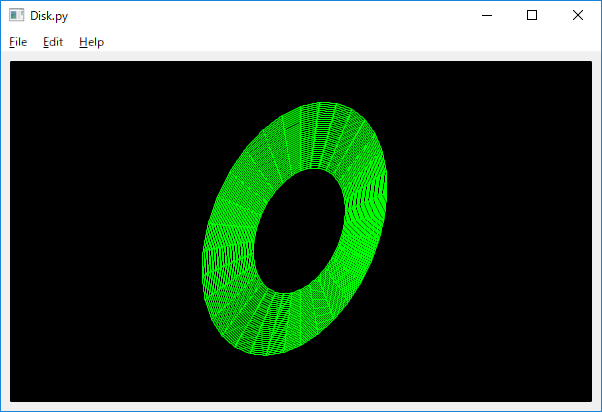Click the Disk.py window icon
Viewport: 602px width, 412px height.
click(17, 15)
